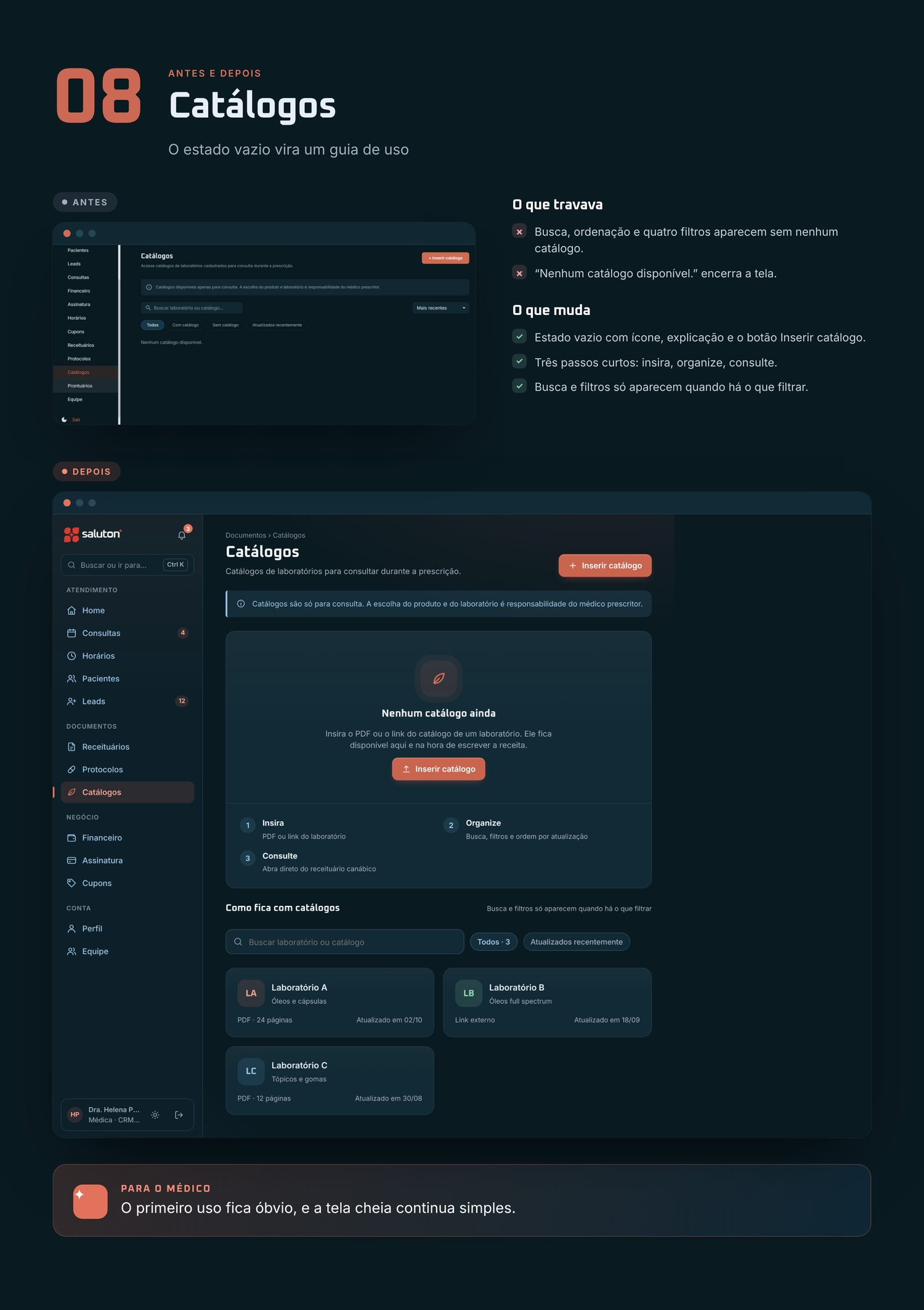The width and height of the screenshot is (924, 1310).
Task: Select 'Atualizados recentemente' filter in Depois
Action: coord(577,942)
